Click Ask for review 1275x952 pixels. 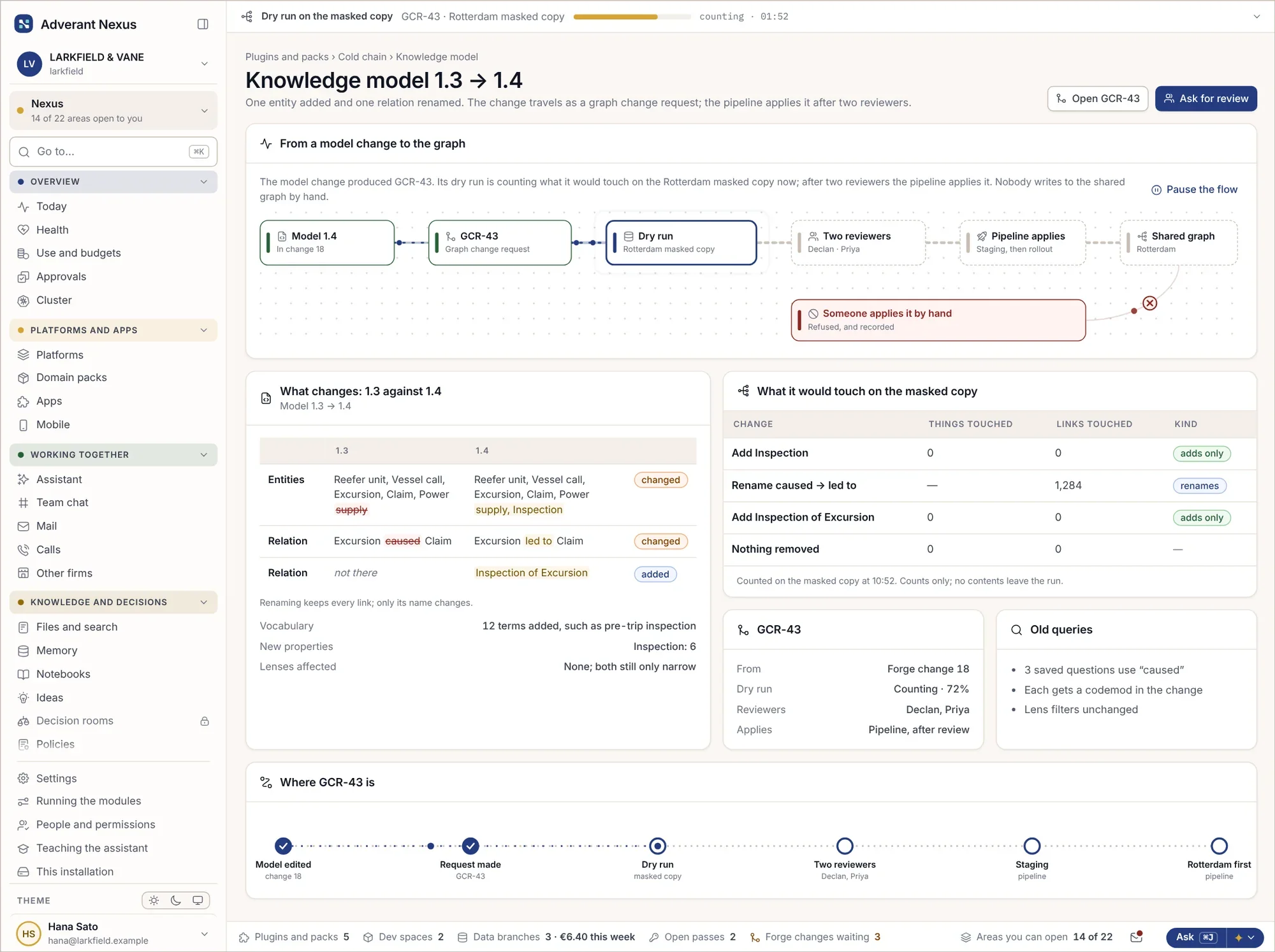(1206, 99)
